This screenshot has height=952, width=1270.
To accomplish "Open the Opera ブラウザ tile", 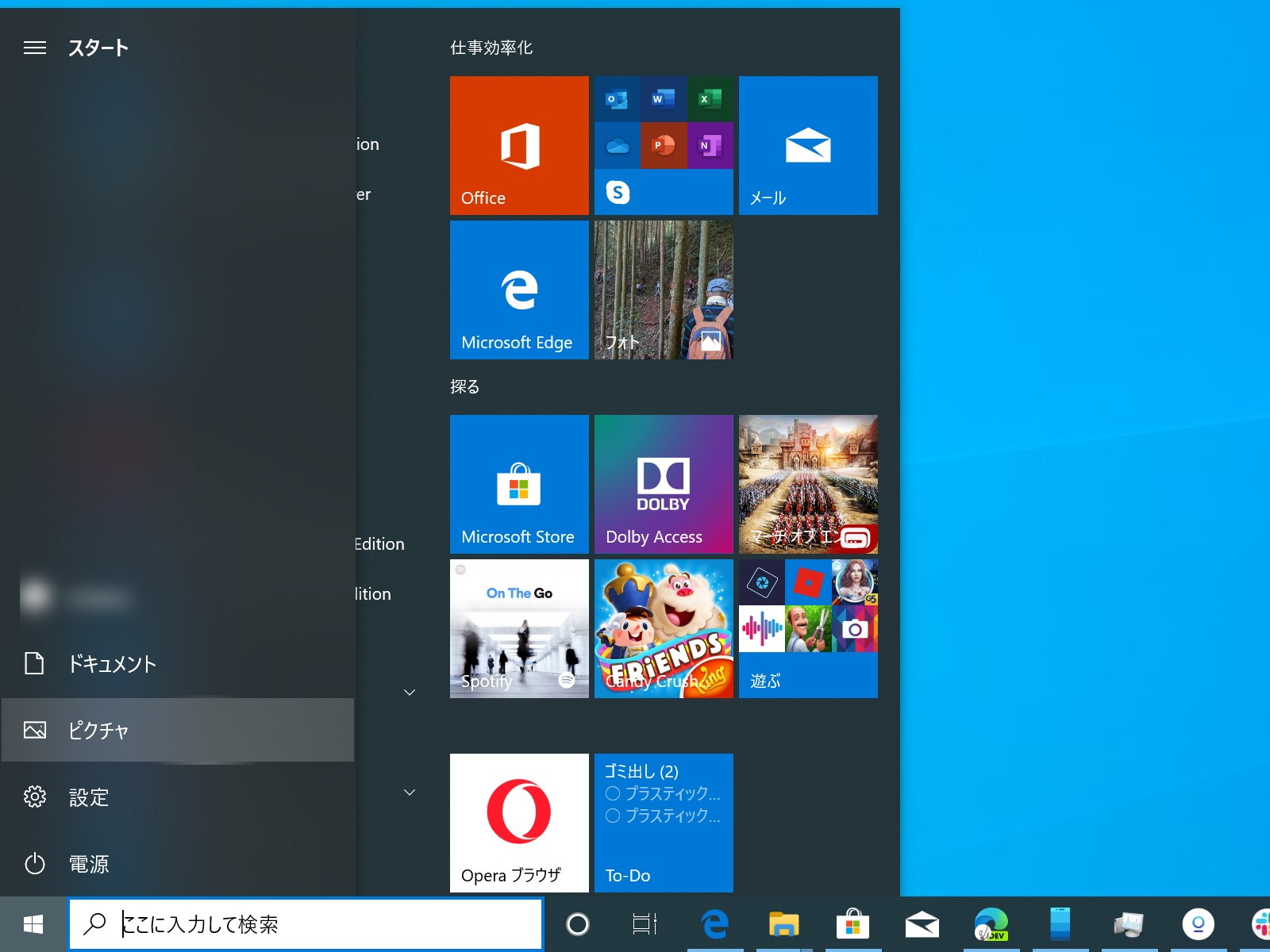I will coord(519,823).
